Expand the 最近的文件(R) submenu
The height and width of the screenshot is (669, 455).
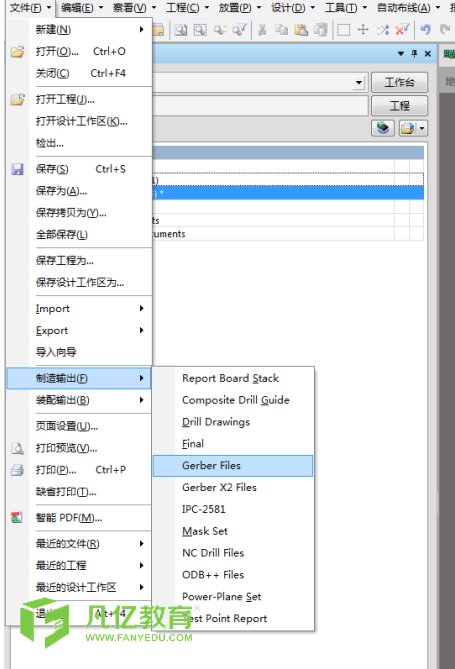coord(141,544)
